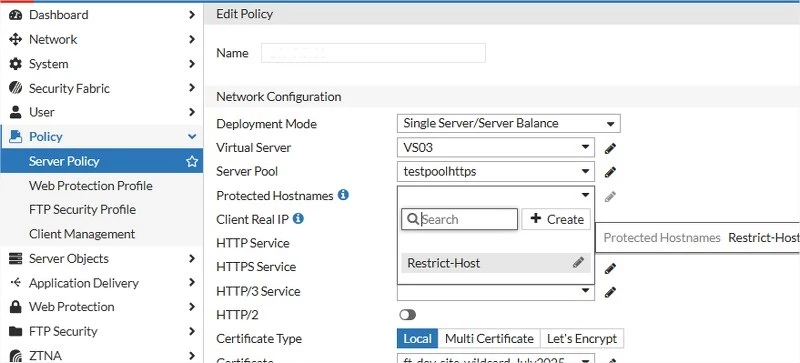
Task: Click the Policy document icon
Action: point(16,136)
